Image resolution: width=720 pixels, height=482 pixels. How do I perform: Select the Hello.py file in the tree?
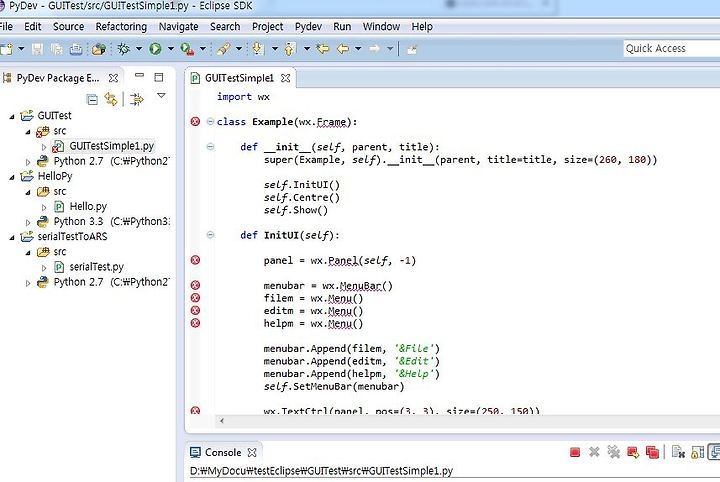pos(88,207)
